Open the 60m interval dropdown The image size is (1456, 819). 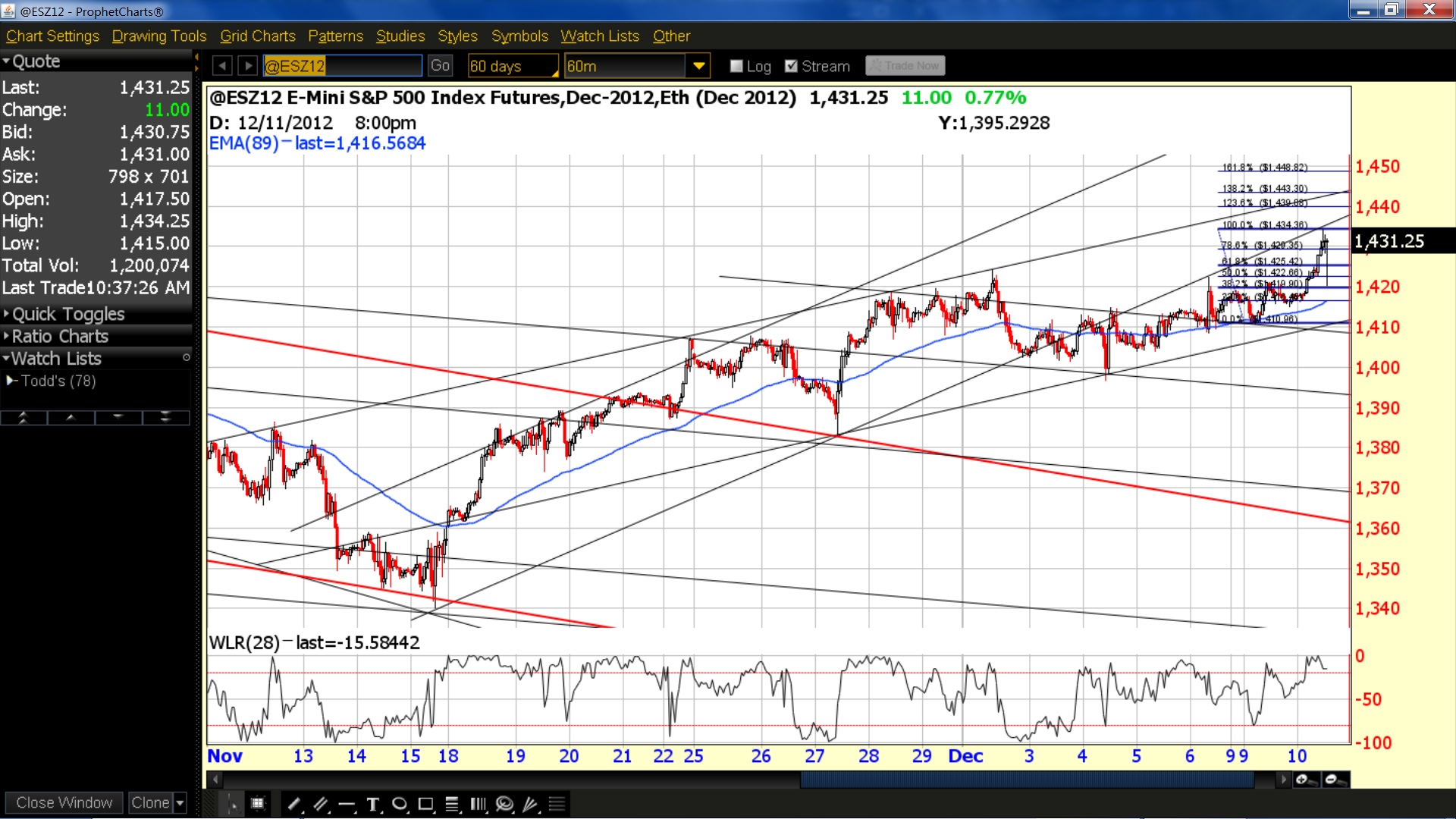click(698, 66)
